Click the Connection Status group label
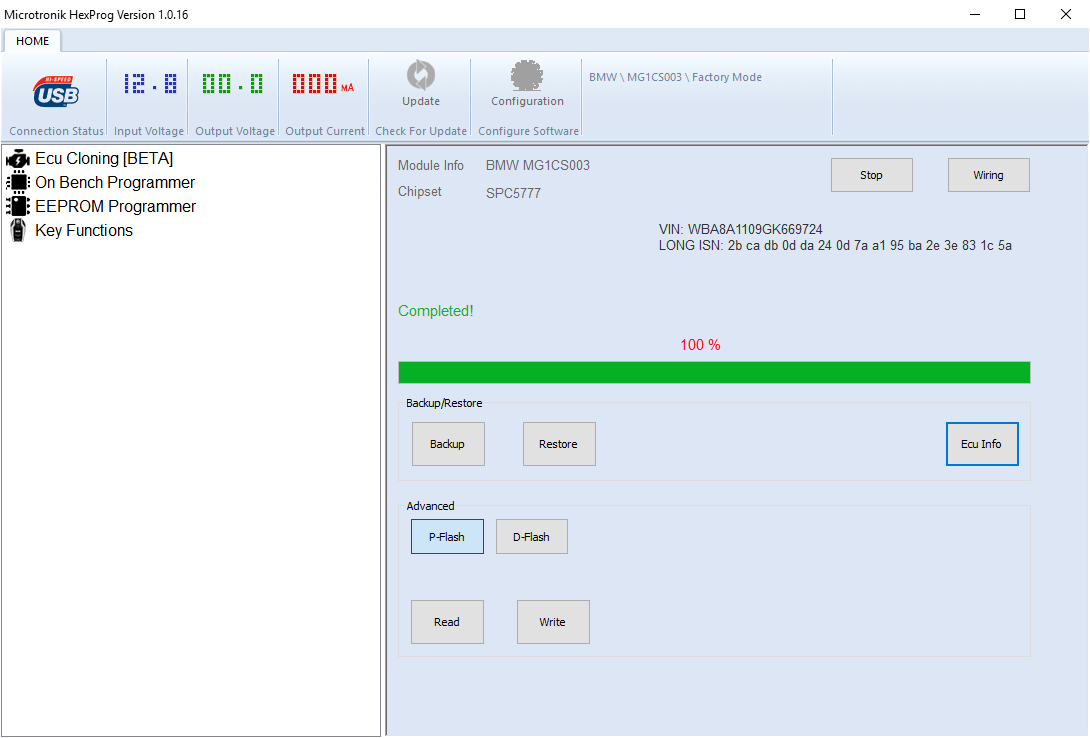The image size is (1090, 738). click(x=56, y=131)
